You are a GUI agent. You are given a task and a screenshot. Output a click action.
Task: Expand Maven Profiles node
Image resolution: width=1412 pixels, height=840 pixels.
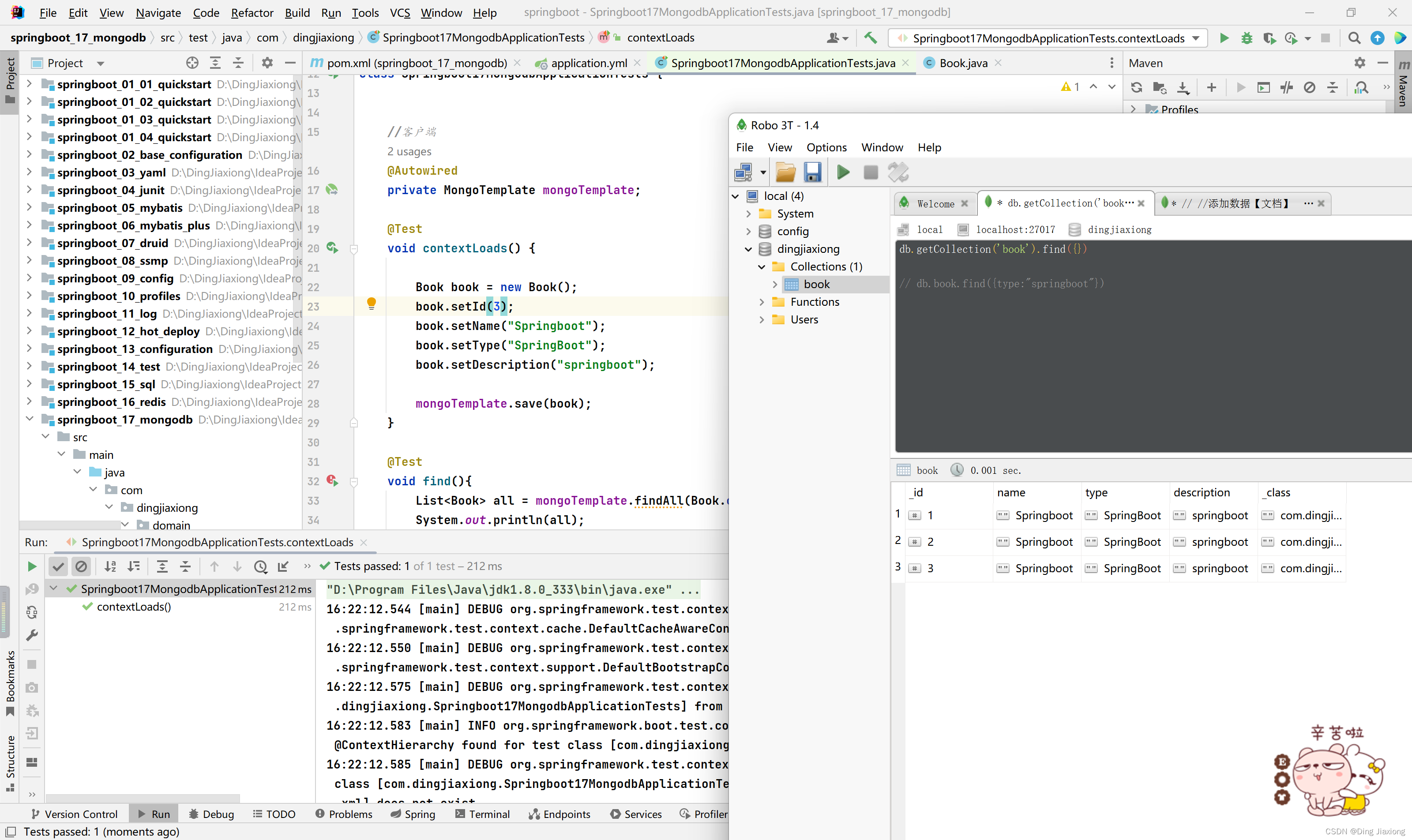1133,109
